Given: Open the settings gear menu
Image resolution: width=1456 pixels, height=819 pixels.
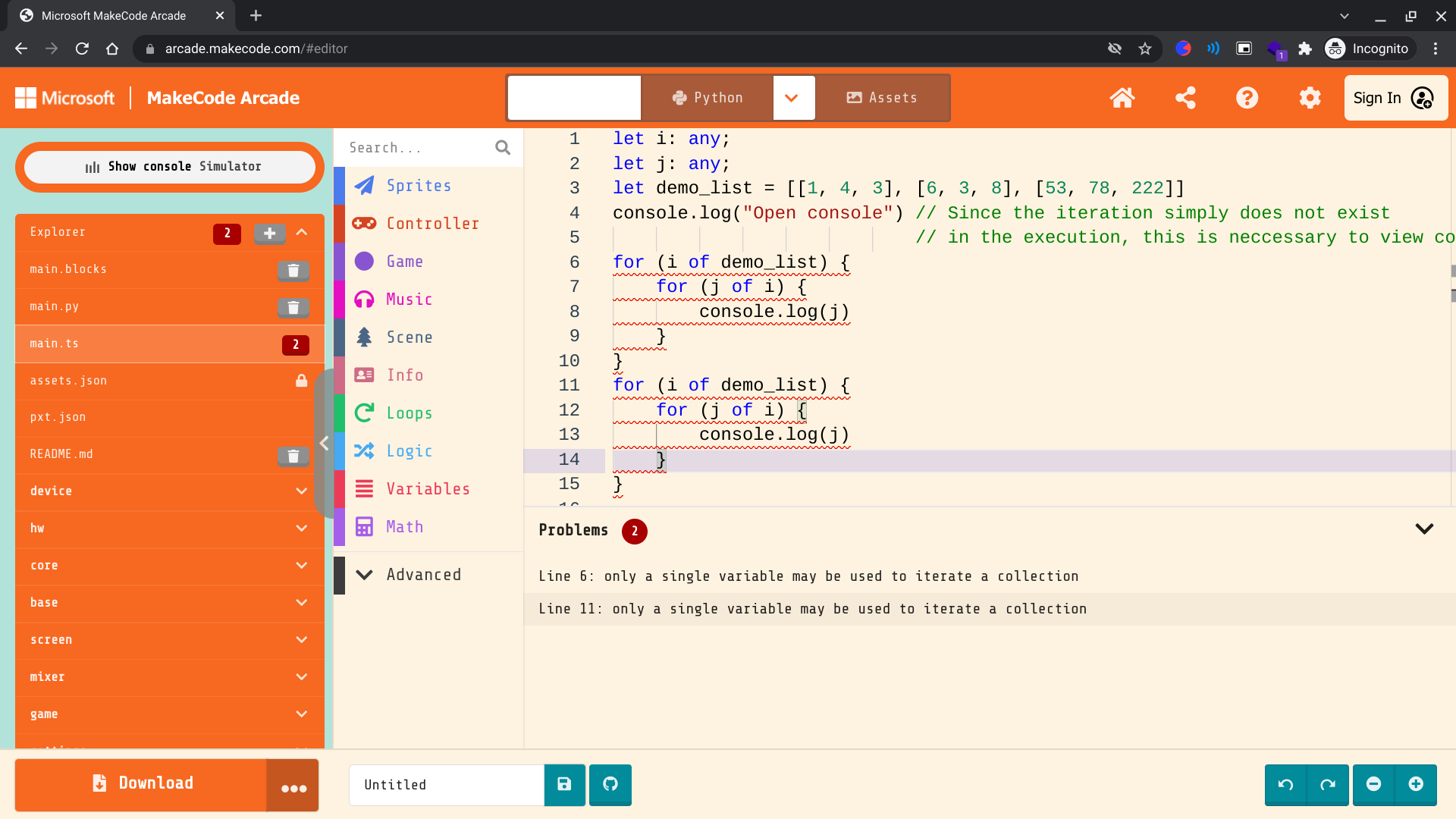Looking at the screenshot, I should 1310,98.
